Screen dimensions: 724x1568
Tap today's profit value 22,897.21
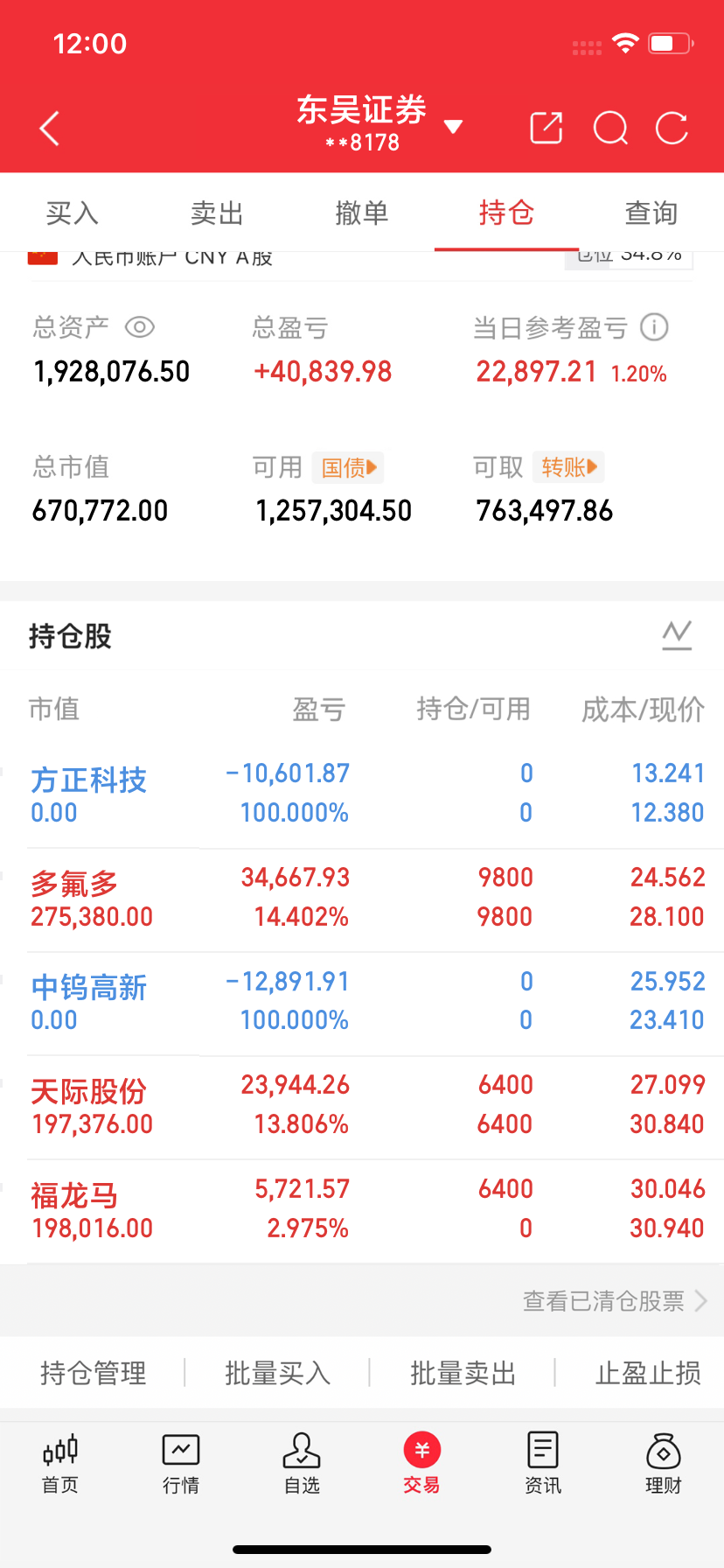point(536,372)
